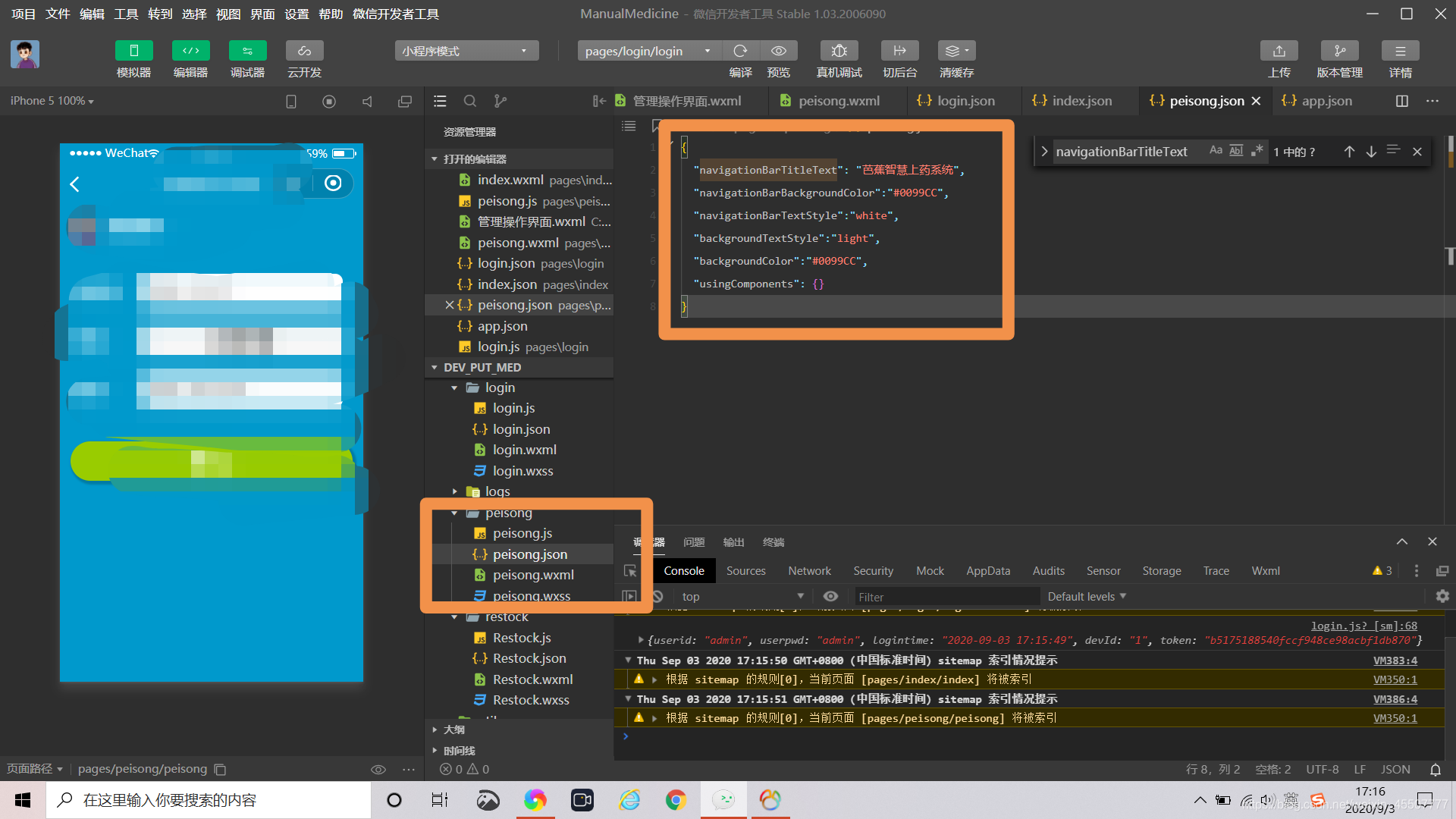The image size is (1456, 819).
Task: Click the login.js? [sm]:68 source link
Action: (x=1363, y=626)
